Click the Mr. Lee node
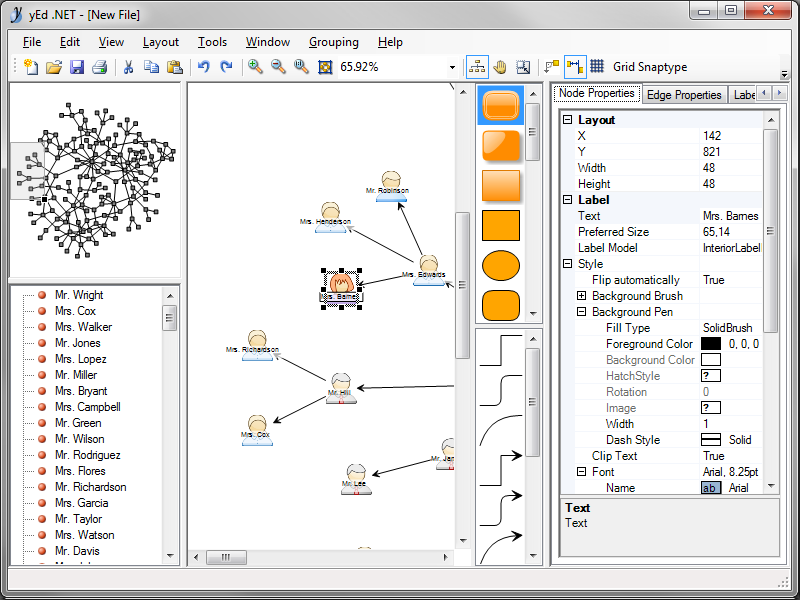This screenshot has width=800, height=600. [x=356, y=480]
